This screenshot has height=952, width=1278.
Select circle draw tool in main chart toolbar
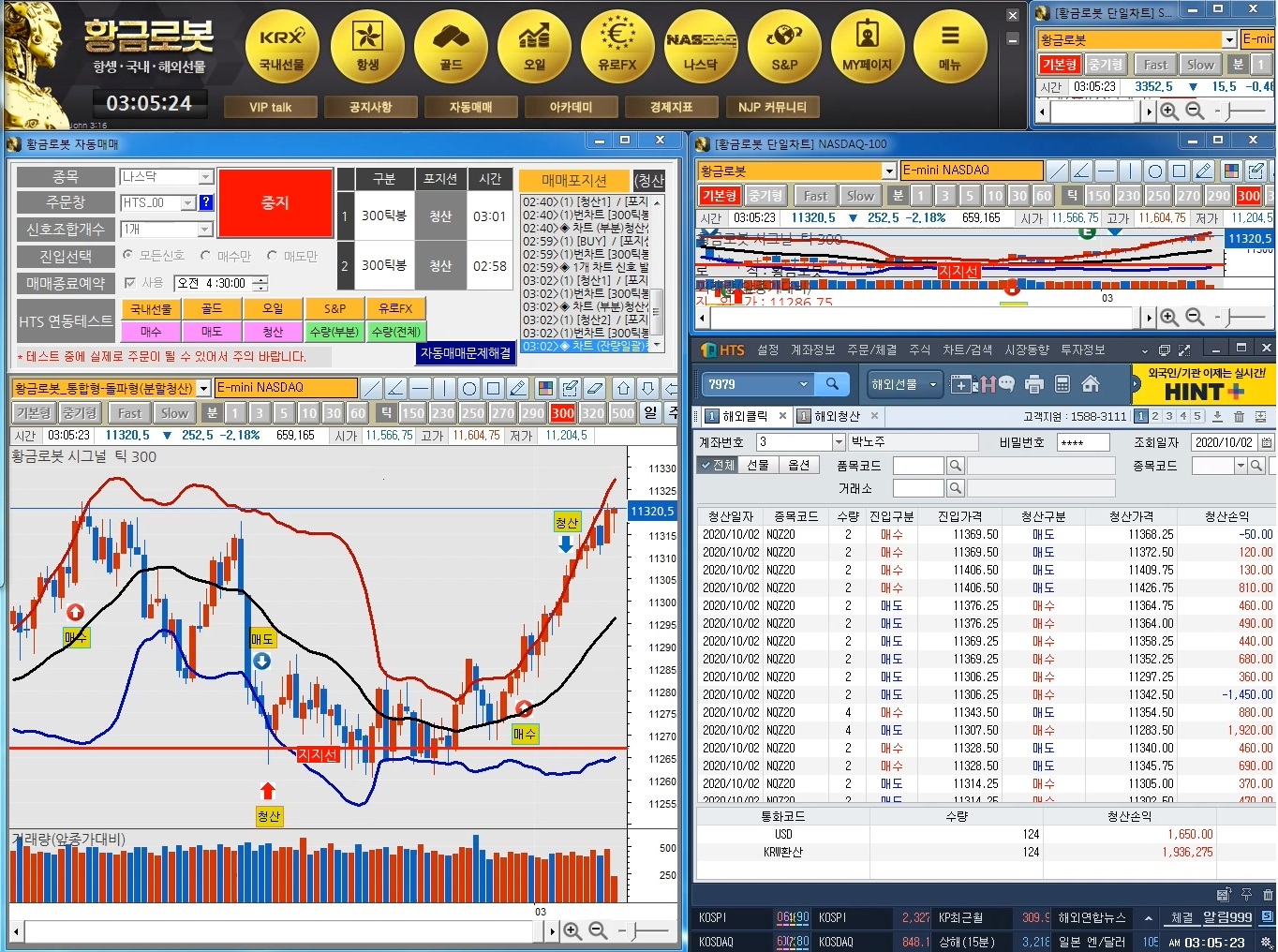pos(468,388)
